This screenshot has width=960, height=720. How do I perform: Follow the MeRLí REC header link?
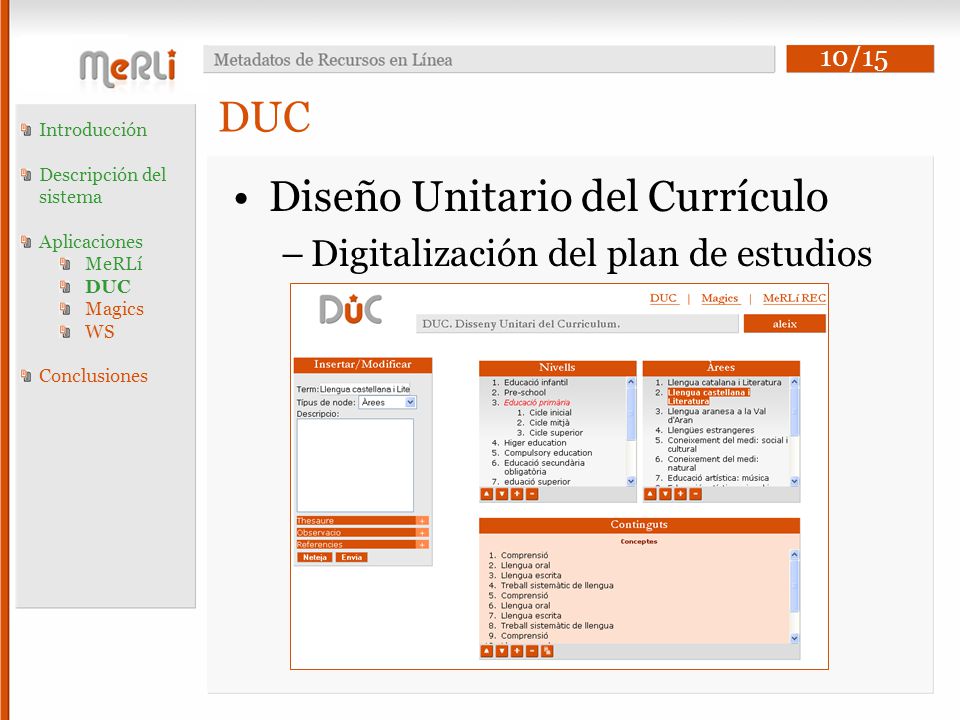[x=794, y=298]
